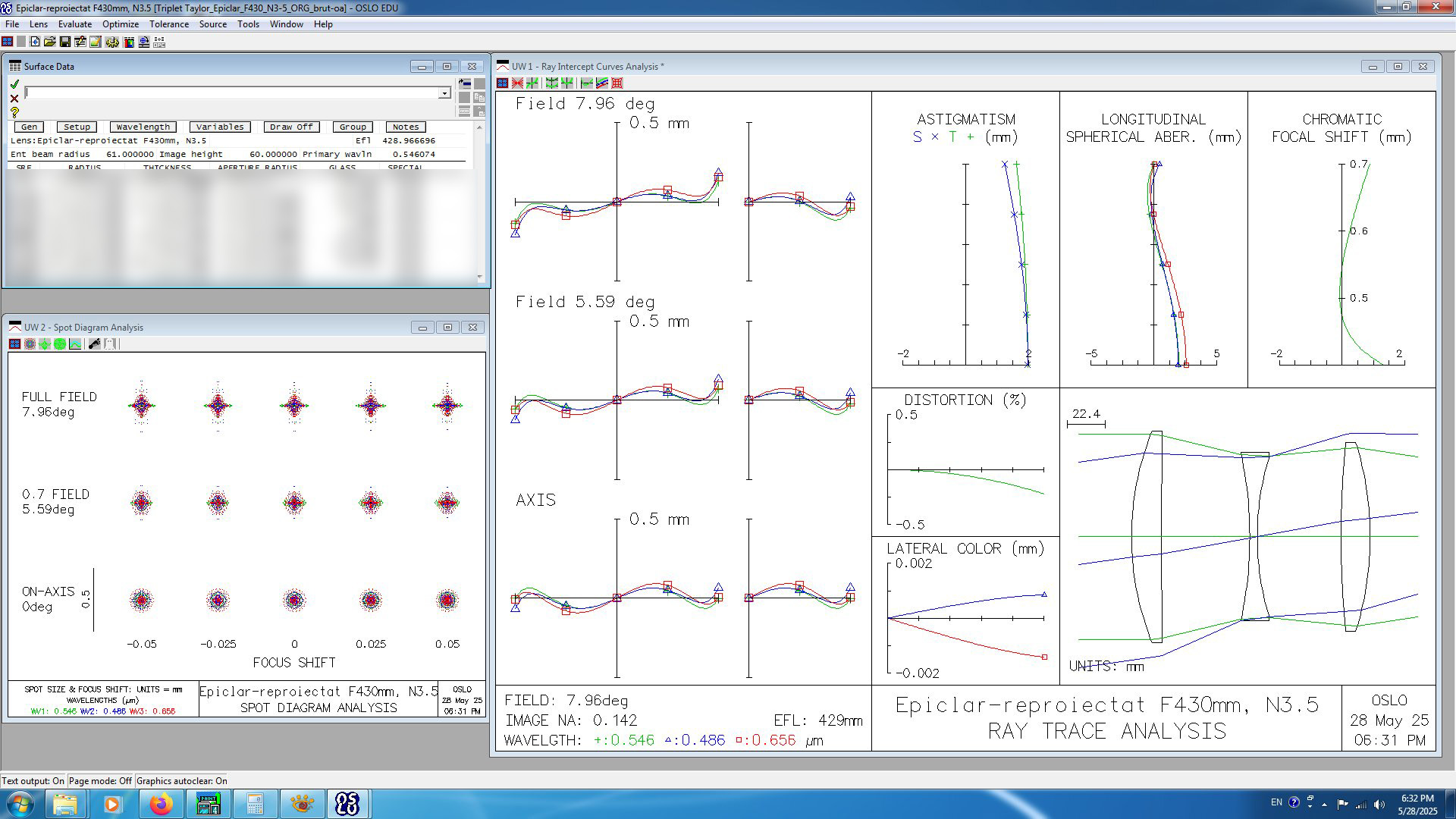Click the command line input field

(x=232, y=93)
